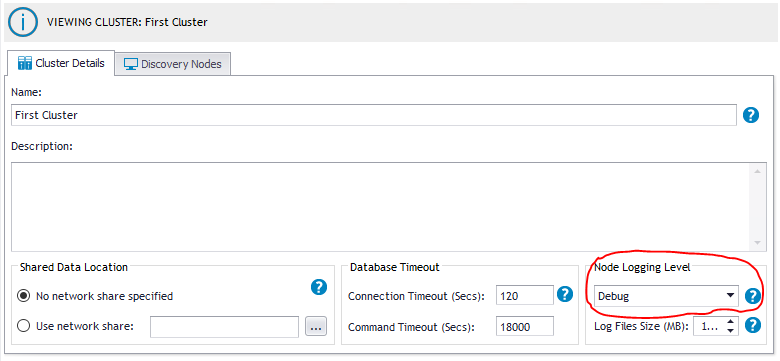
Task: Click the Name text field
Action: (x=374, y=115)
